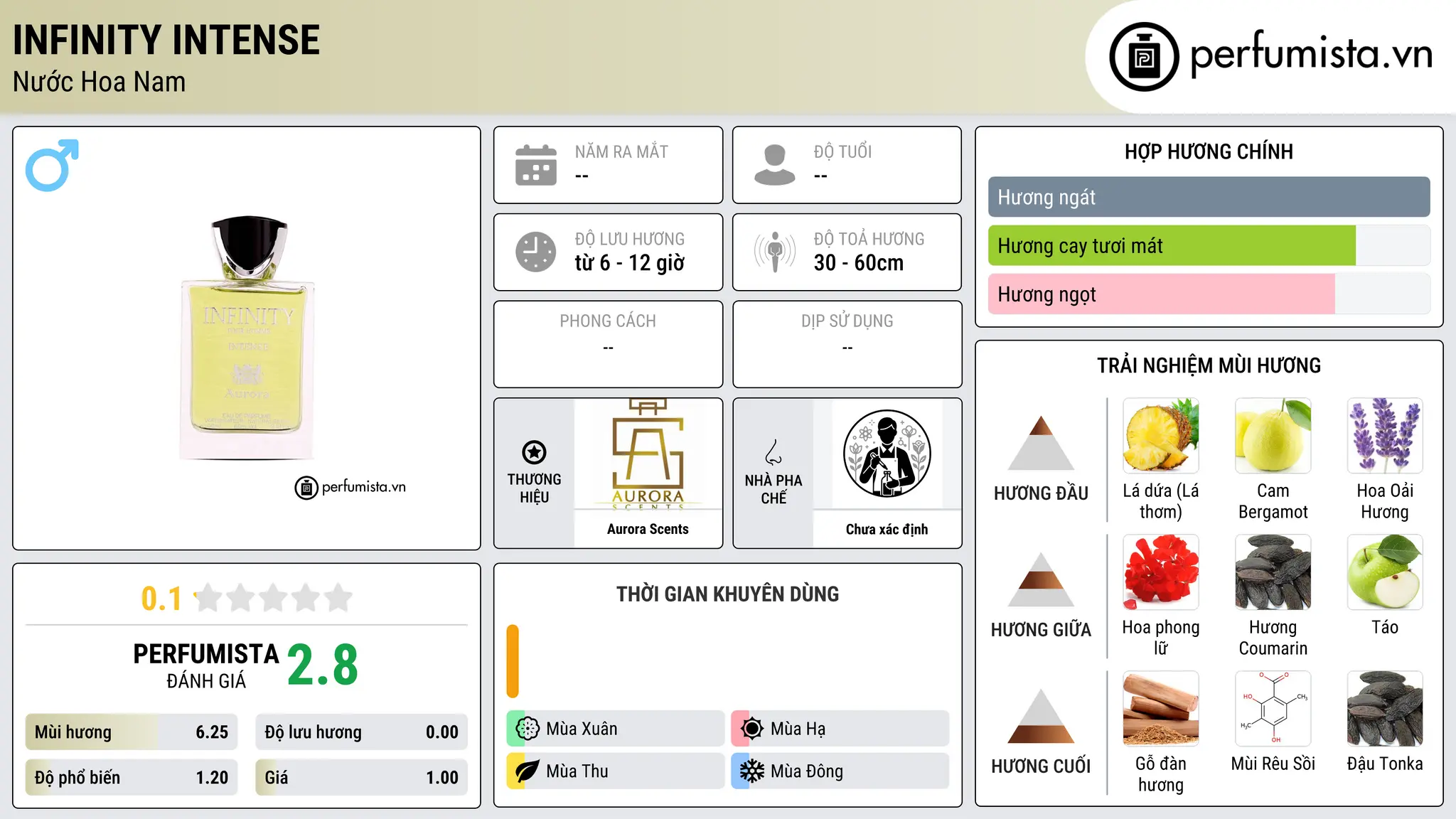This screenshot has height=819, width=1456.
Task: Click the Dịp sử dụng card
Action: coord(847,344)
